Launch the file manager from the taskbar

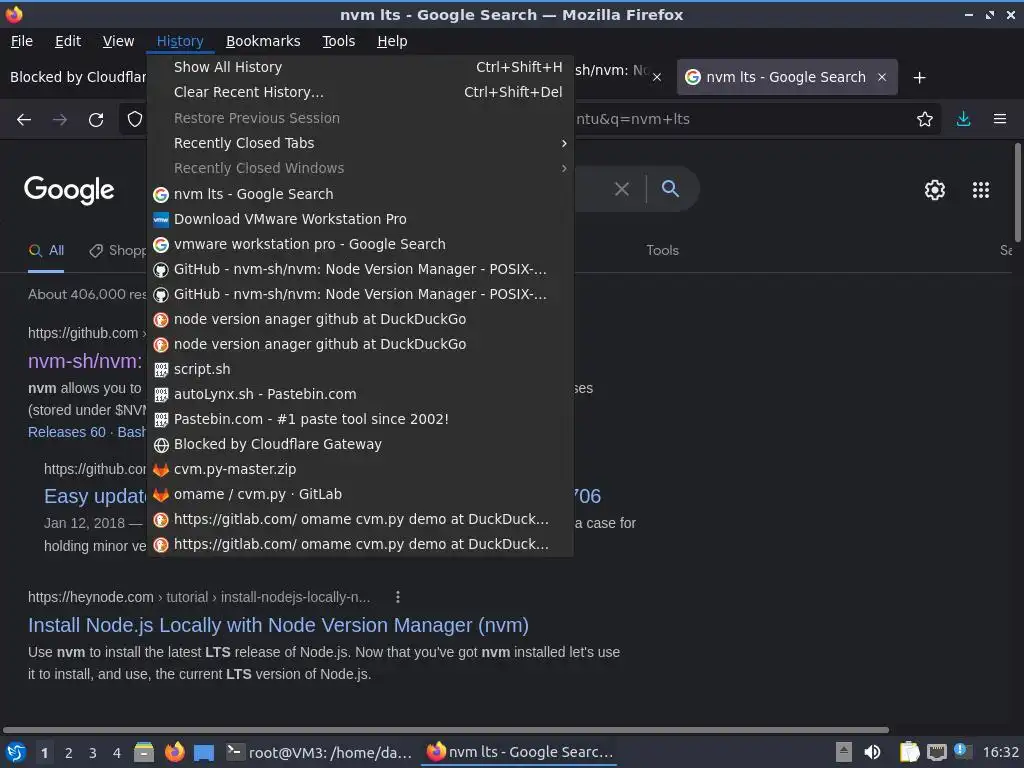[144, 752]
